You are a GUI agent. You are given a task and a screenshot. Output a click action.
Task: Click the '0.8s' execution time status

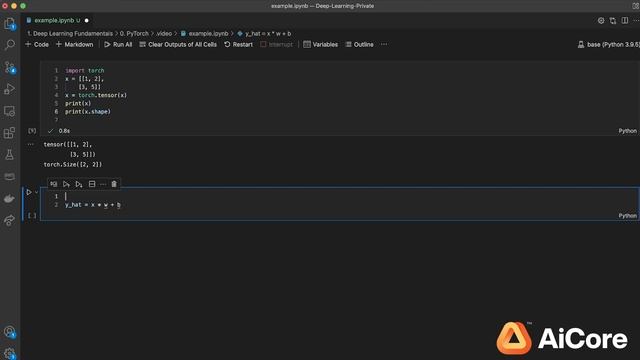[x=64, y=131]
